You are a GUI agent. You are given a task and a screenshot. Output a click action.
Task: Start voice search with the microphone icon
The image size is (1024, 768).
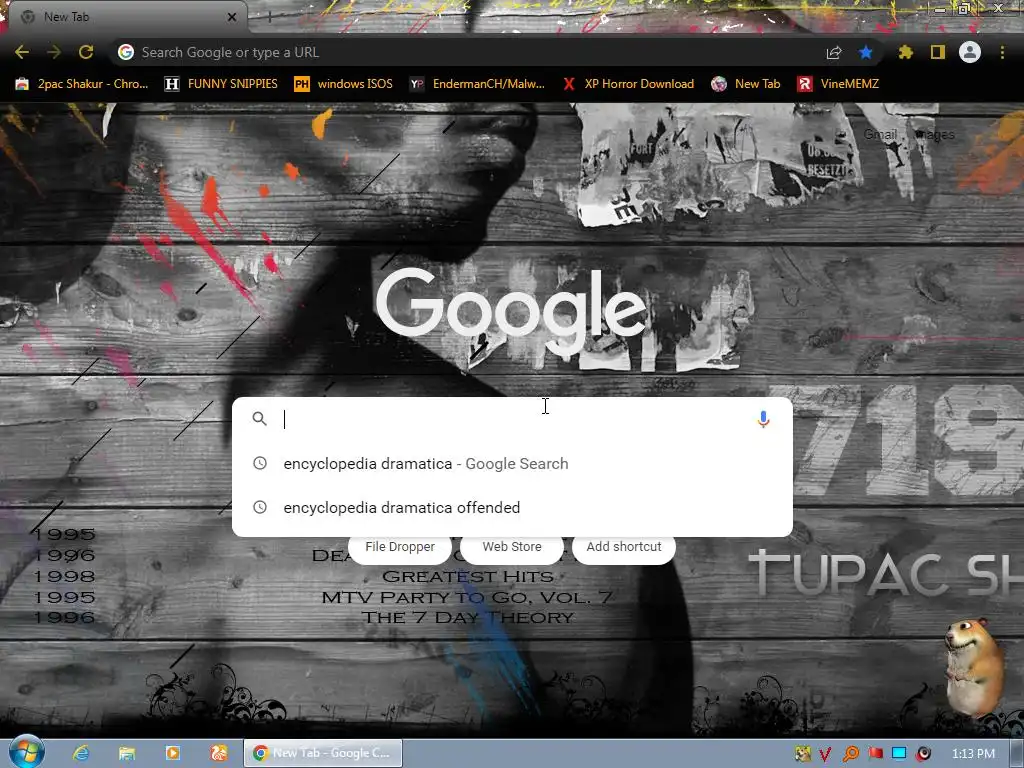point(763,419)
